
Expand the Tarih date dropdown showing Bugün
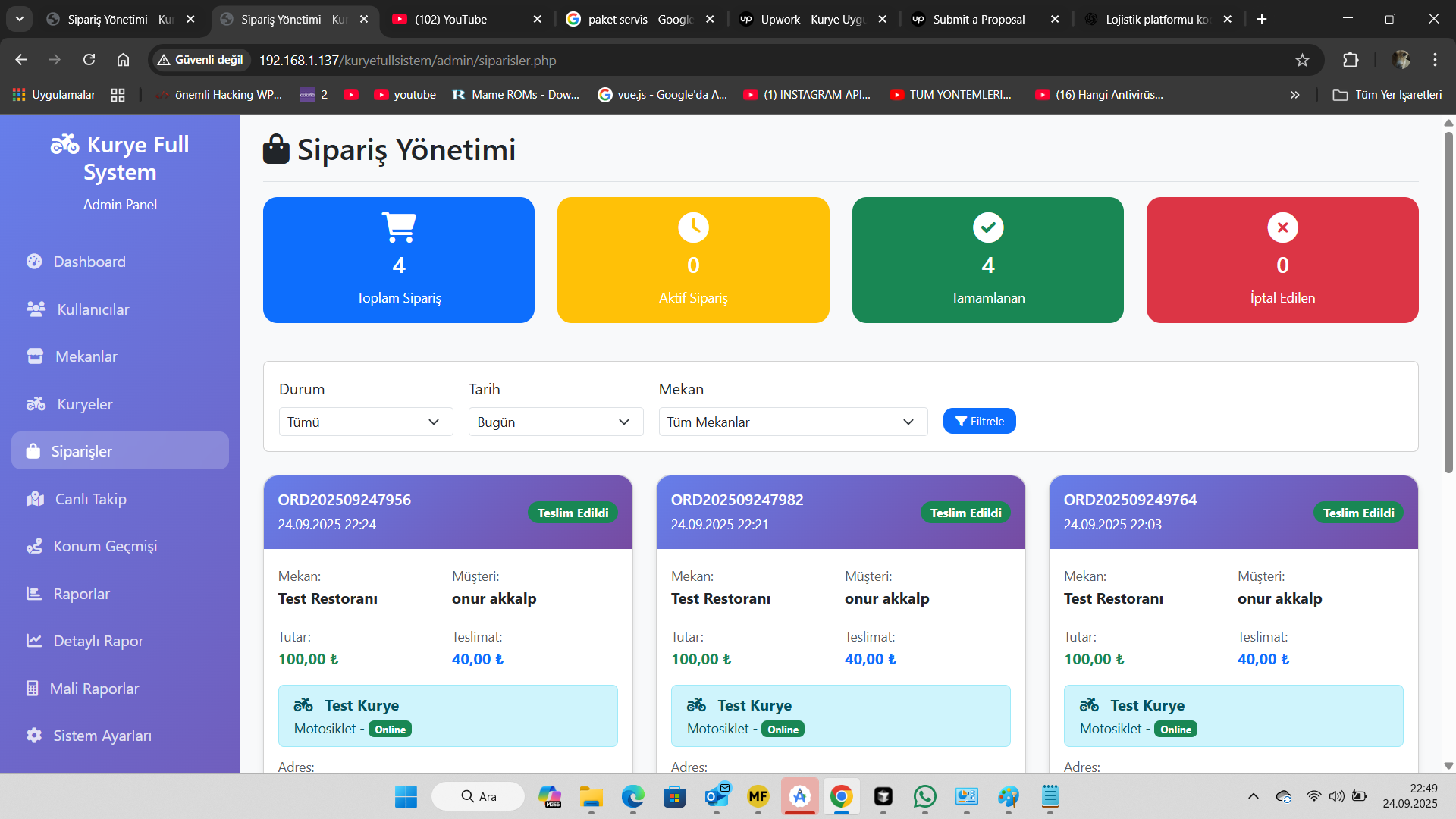555,422
